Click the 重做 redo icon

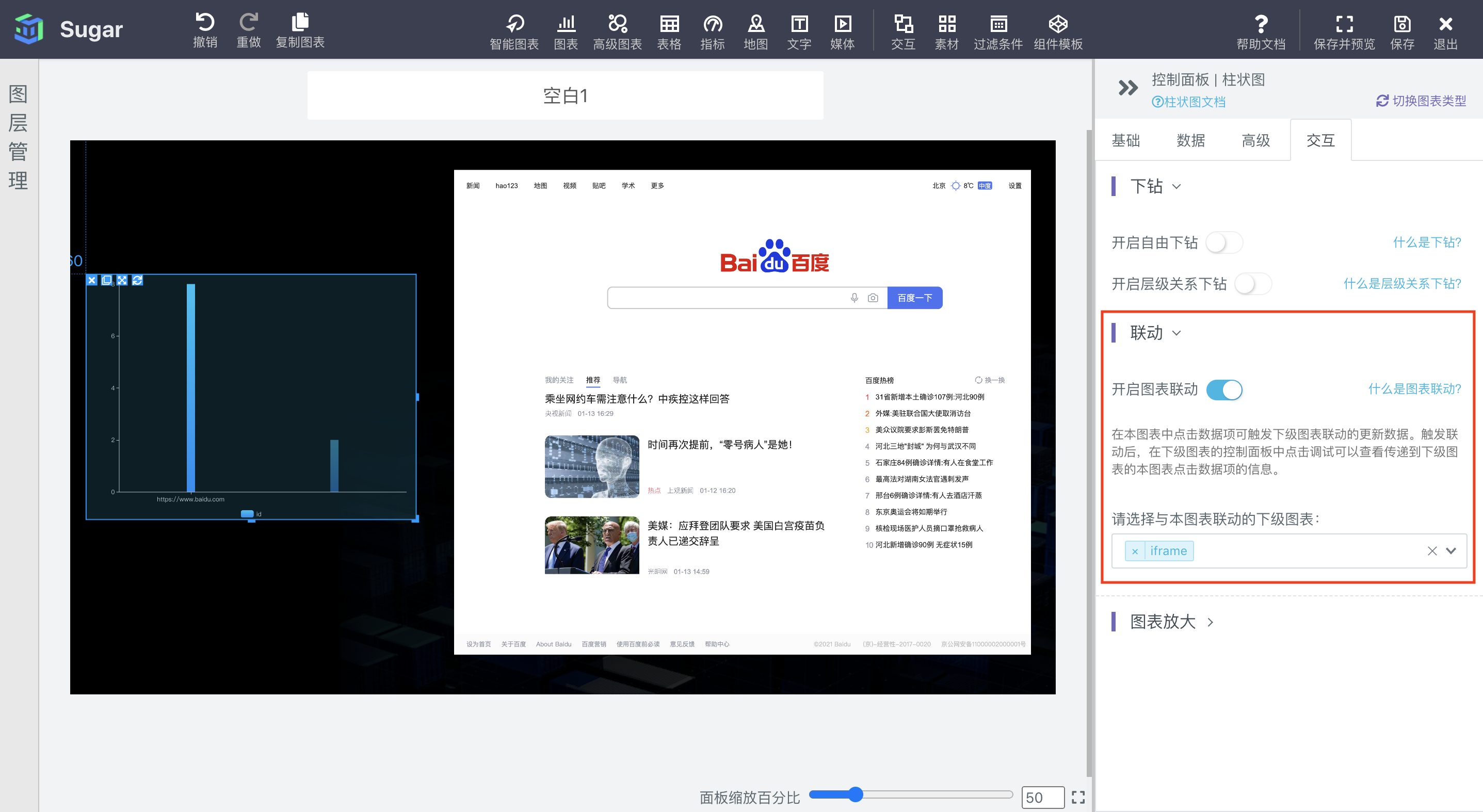pos(249,22)
